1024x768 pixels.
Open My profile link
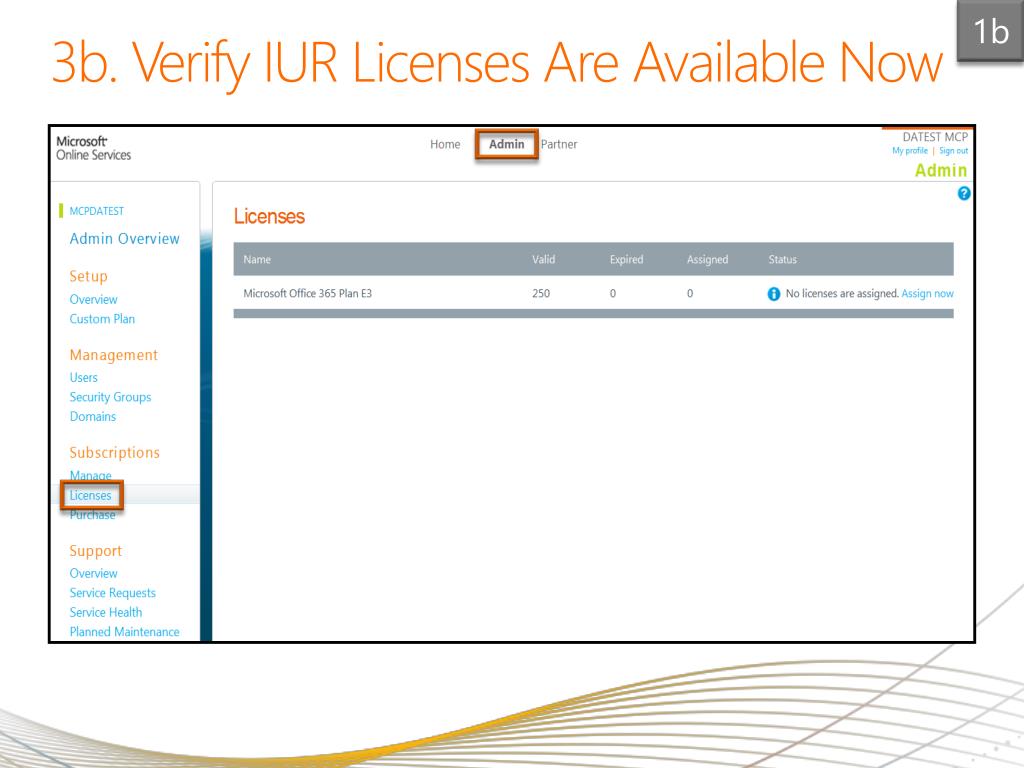[x=910, y=151]
